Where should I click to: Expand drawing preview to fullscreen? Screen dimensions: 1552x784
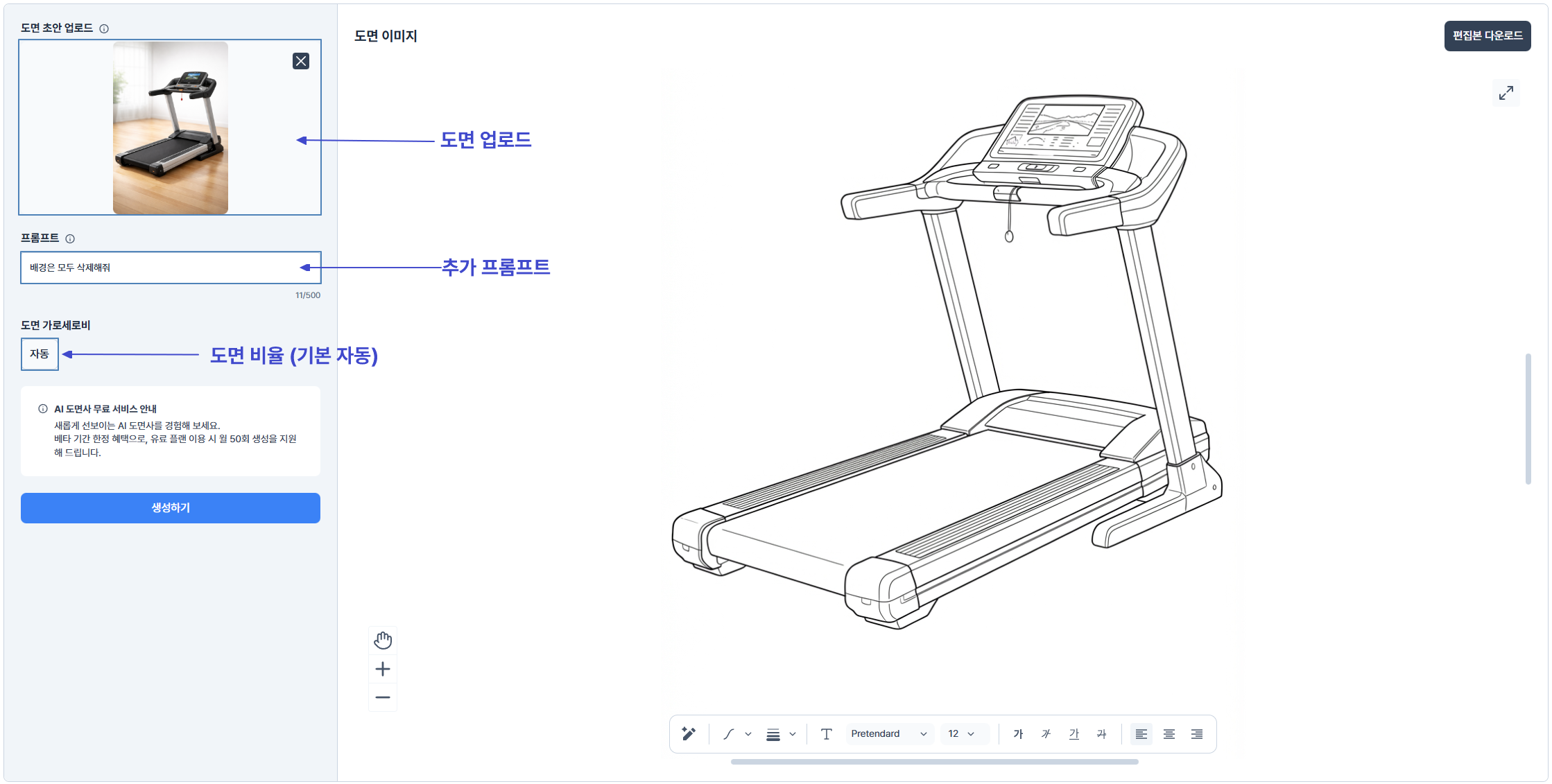[1506, 93]
